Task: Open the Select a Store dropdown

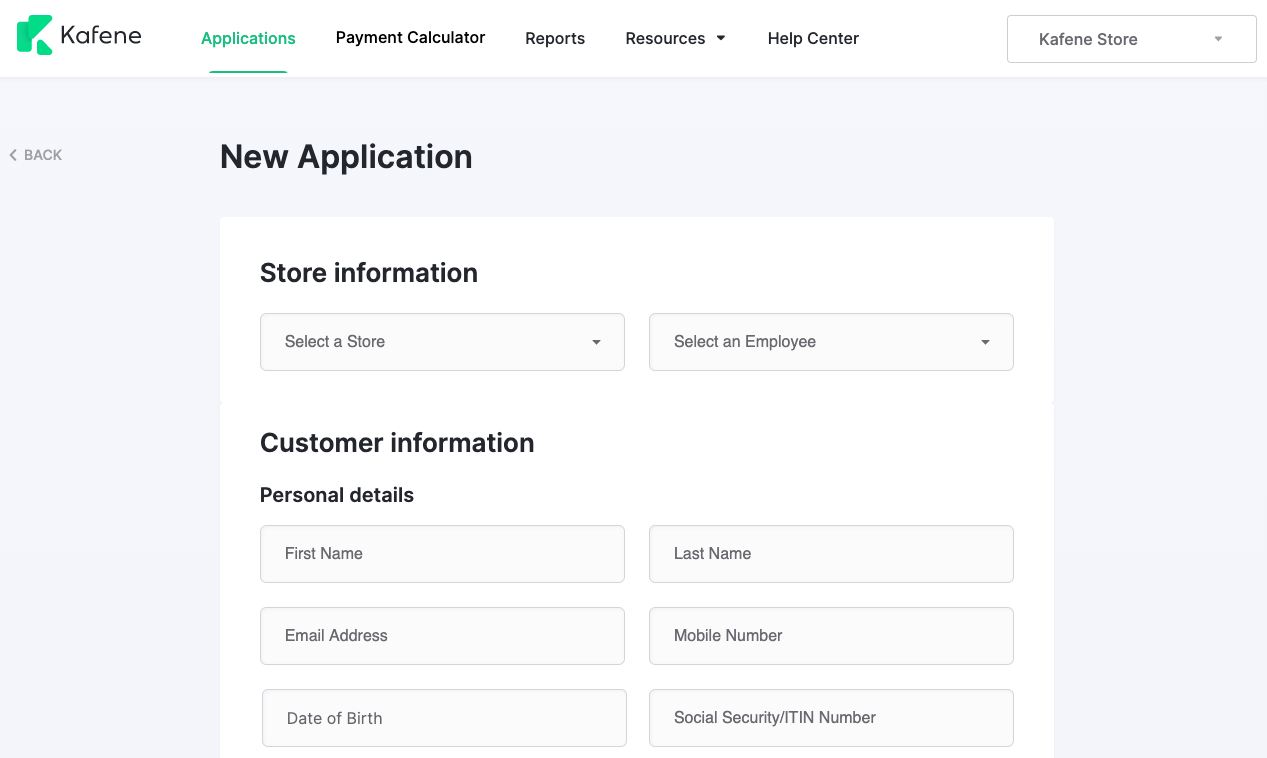Action: pos(442,342)
